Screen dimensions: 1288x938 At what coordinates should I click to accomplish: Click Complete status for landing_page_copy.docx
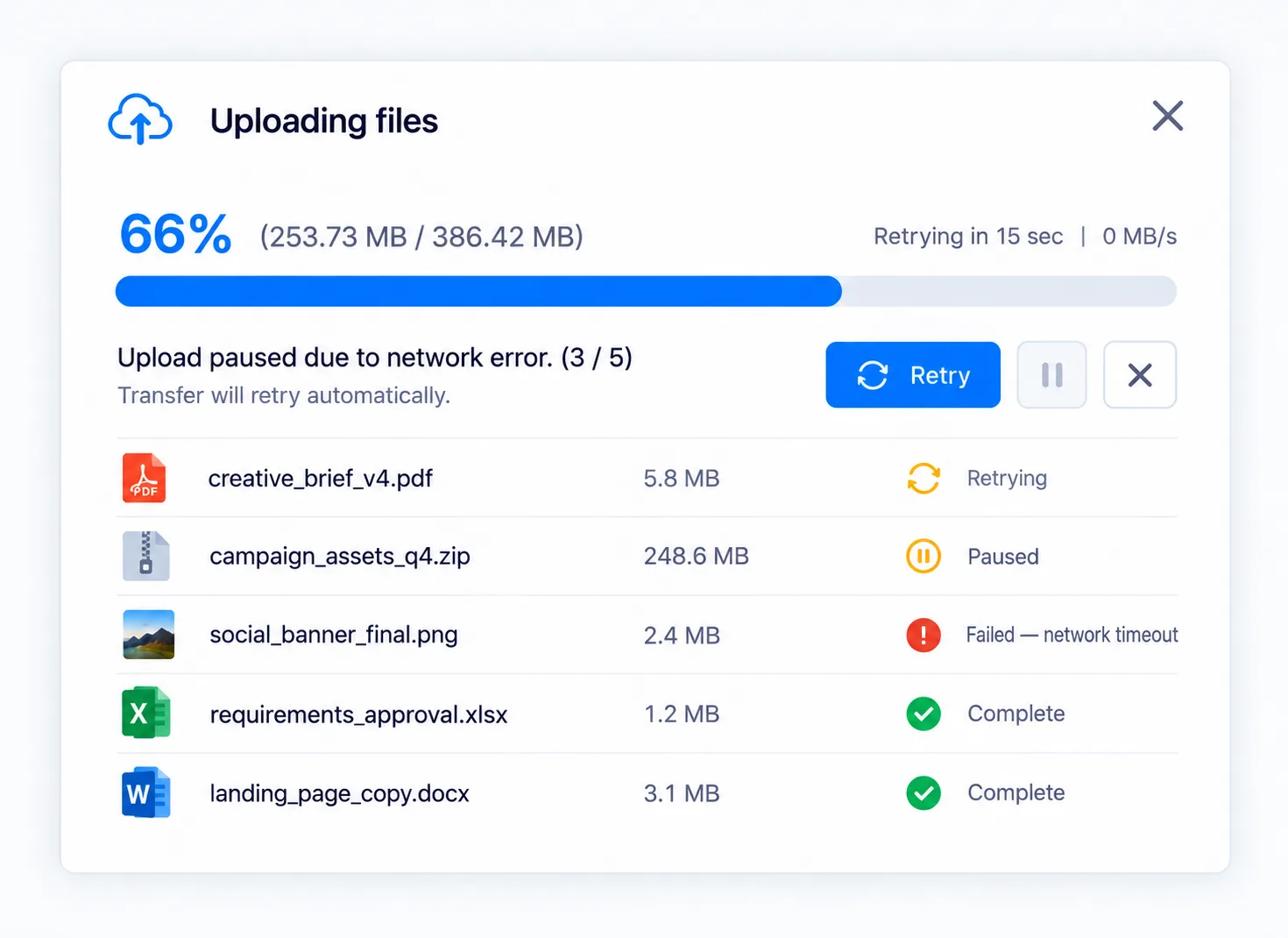[1016, 792]
